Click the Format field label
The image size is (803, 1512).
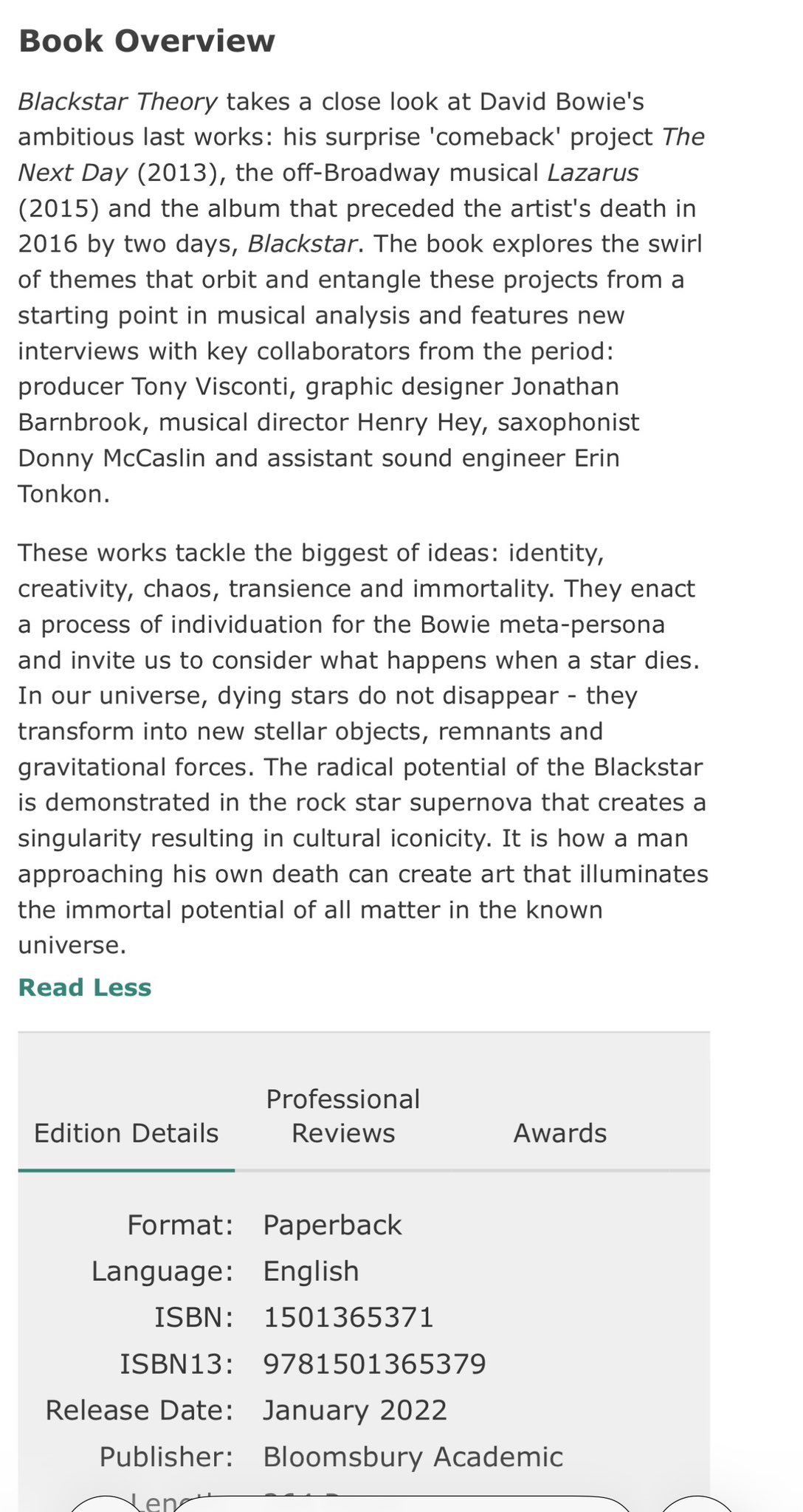[x=180, y=1225]
